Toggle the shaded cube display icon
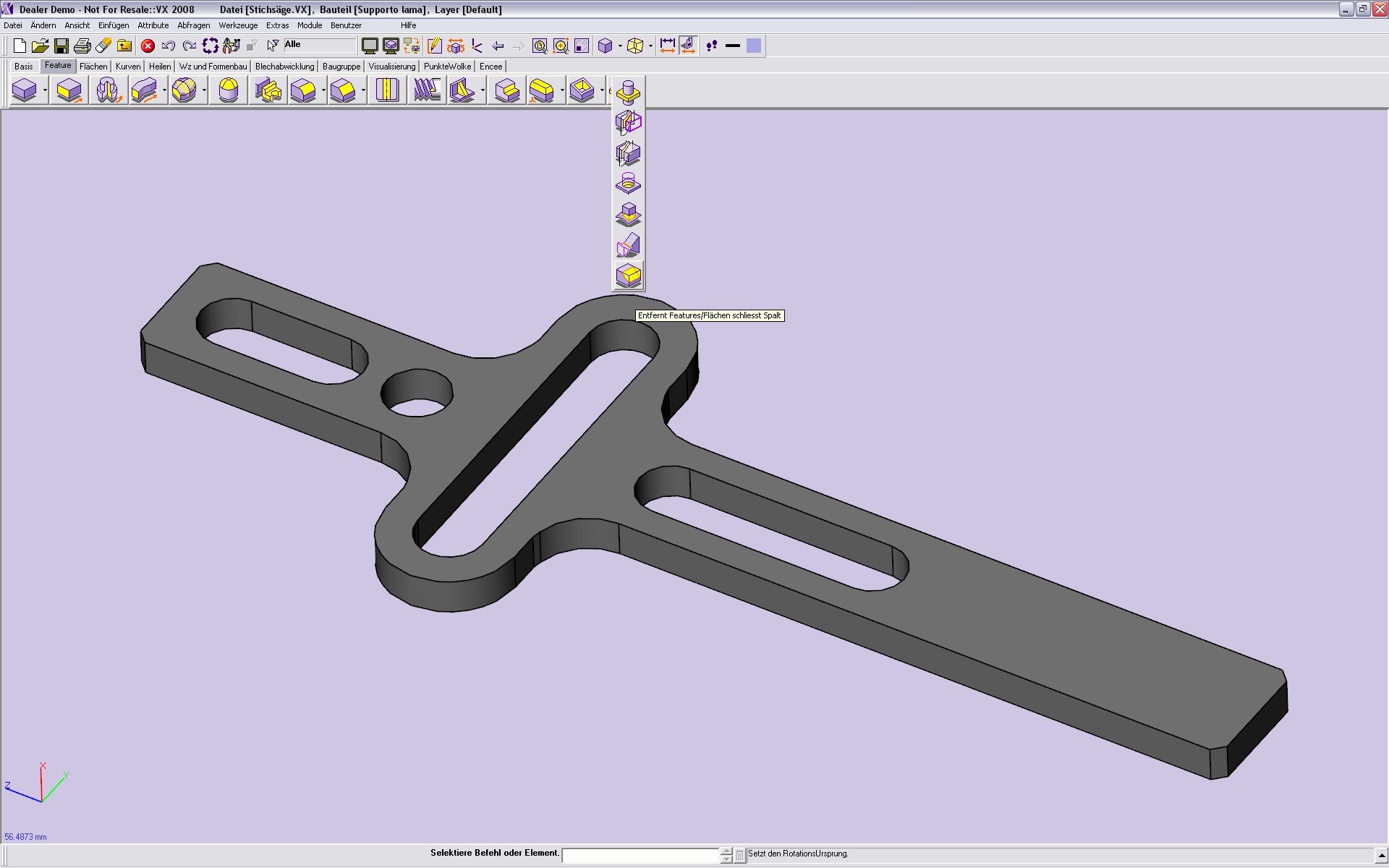Image resolution: width=1389 pixels, height=868 pixels. click(x=605, y=46)
